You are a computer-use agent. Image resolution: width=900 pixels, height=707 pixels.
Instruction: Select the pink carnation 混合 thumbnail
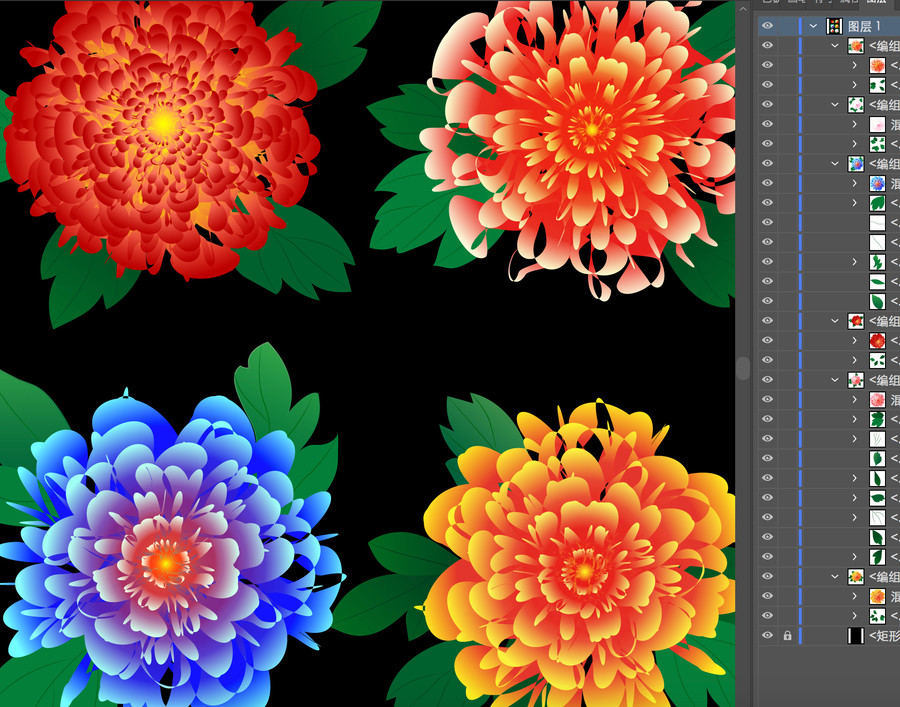[x=877, y=399]
